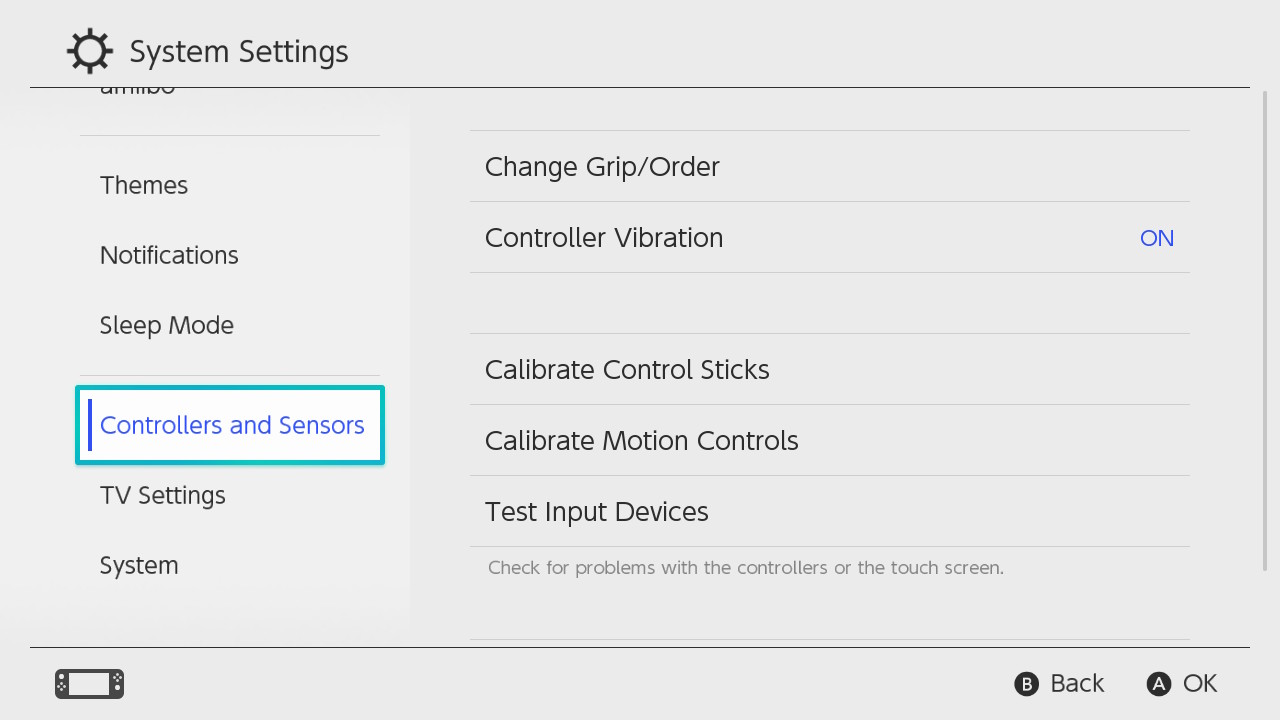Select Calibrate Control Sticks

pos(627,370)
